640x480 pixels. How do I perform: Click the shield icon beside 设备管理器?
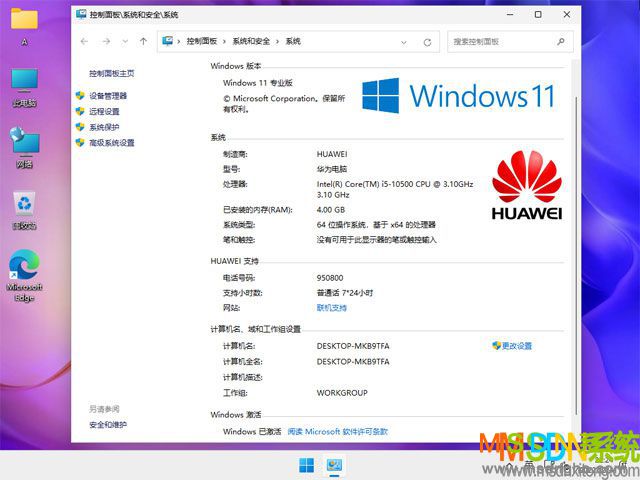[80, 96]
